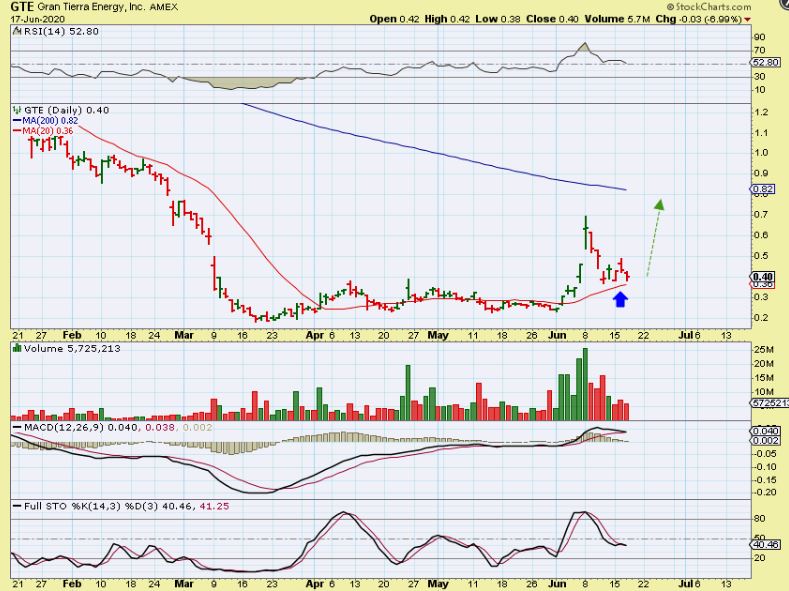Viewport: 789px width, 591px height.
Task: Click the 40.46 stochastic value tag on the axis
Action: (765, 544)
